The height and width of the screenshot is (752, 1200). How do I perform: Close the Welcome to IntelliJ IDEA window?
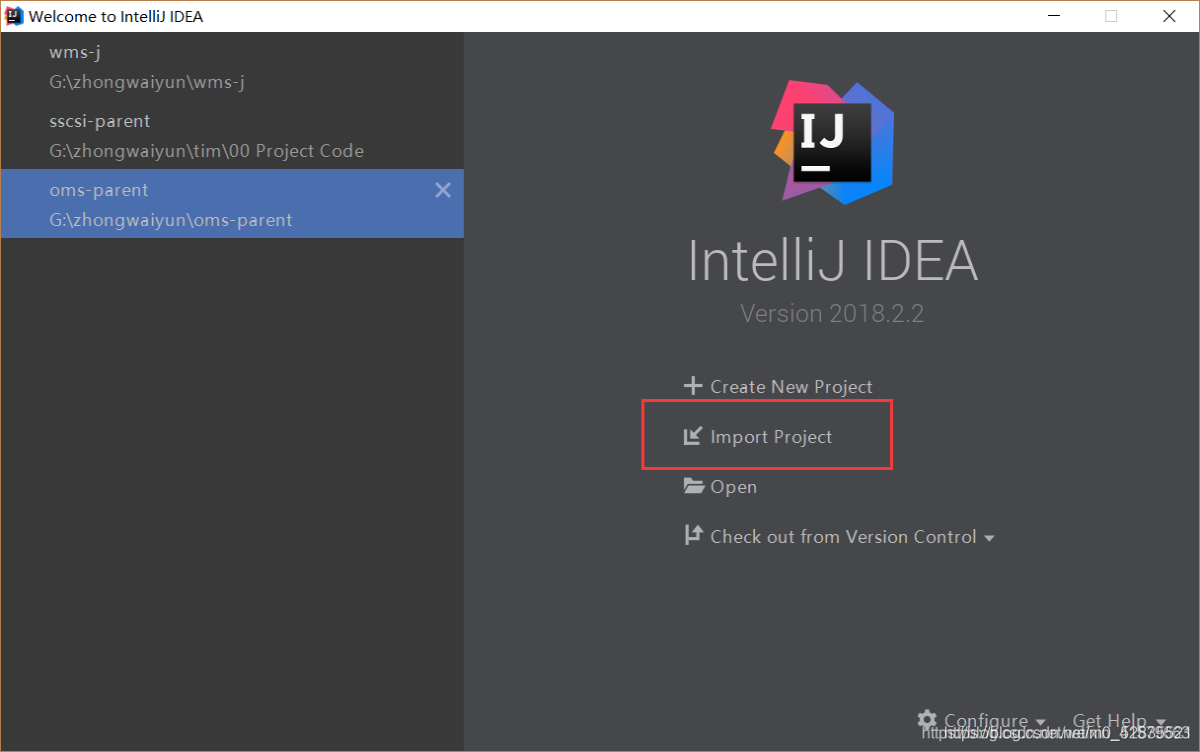click(x=1169, y=16)
